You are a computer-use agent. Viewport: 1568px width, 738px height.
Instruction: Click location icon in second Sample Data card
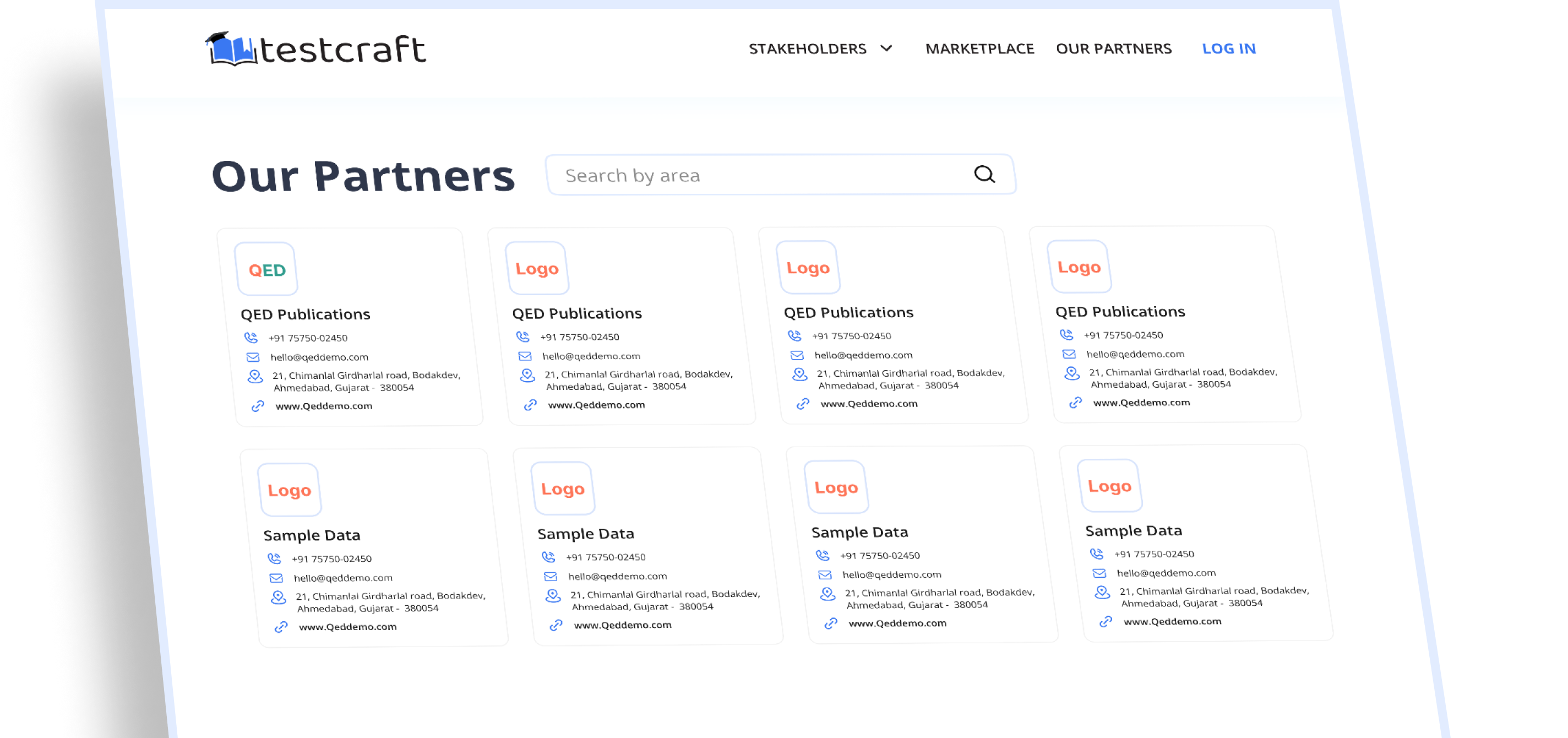coord(553,595)
